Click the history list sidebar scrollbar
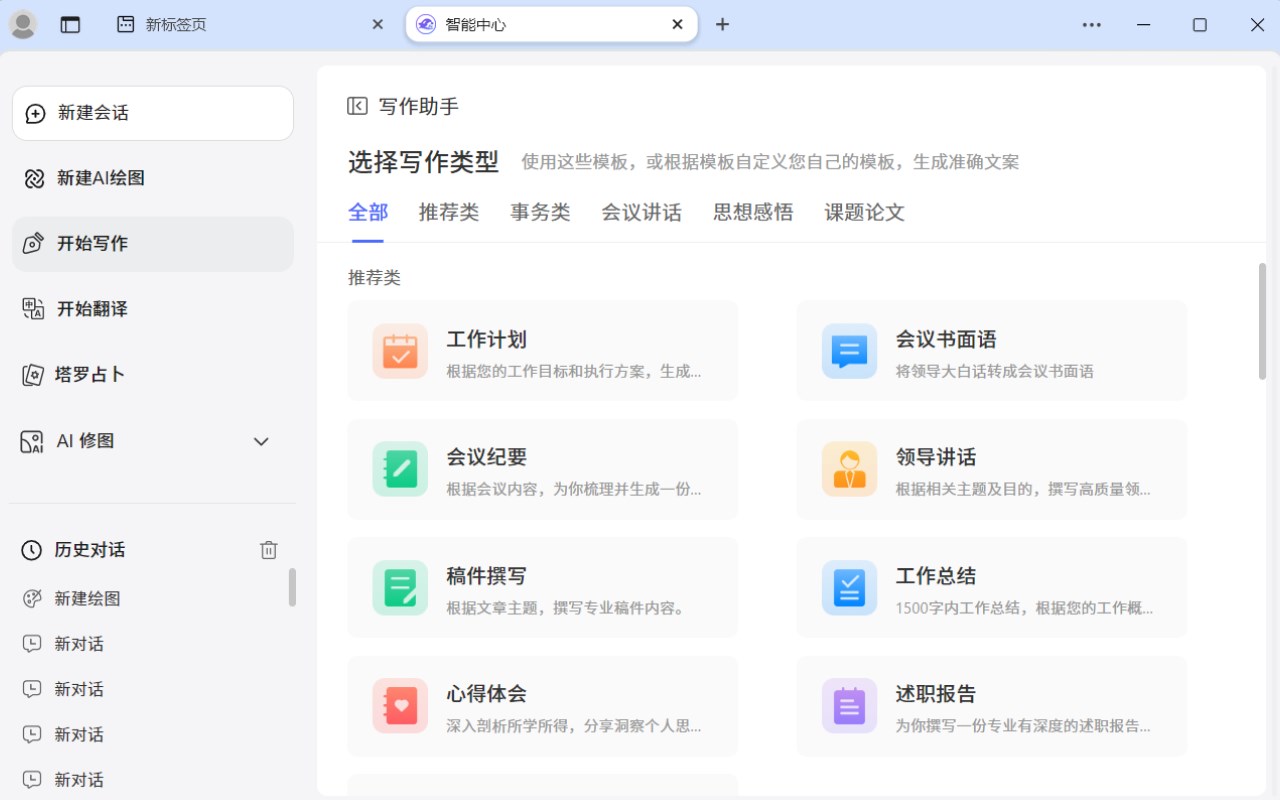Image resolution: width=1280 pixels, height=800 pixels. 292,587
